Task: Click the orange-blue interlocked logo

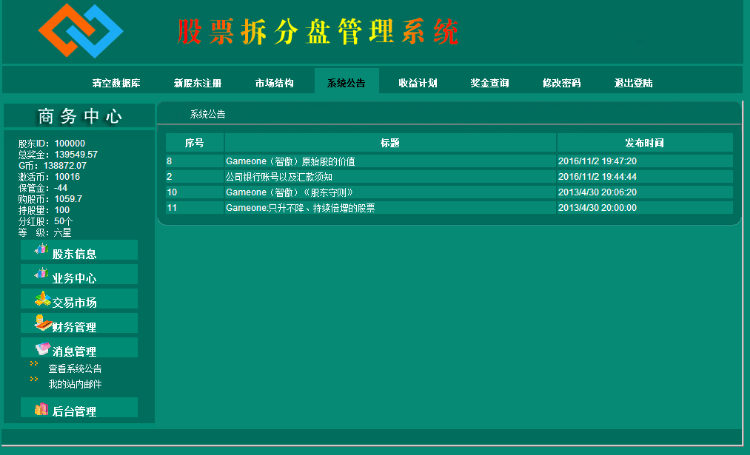Action: [x=81, y=31]
